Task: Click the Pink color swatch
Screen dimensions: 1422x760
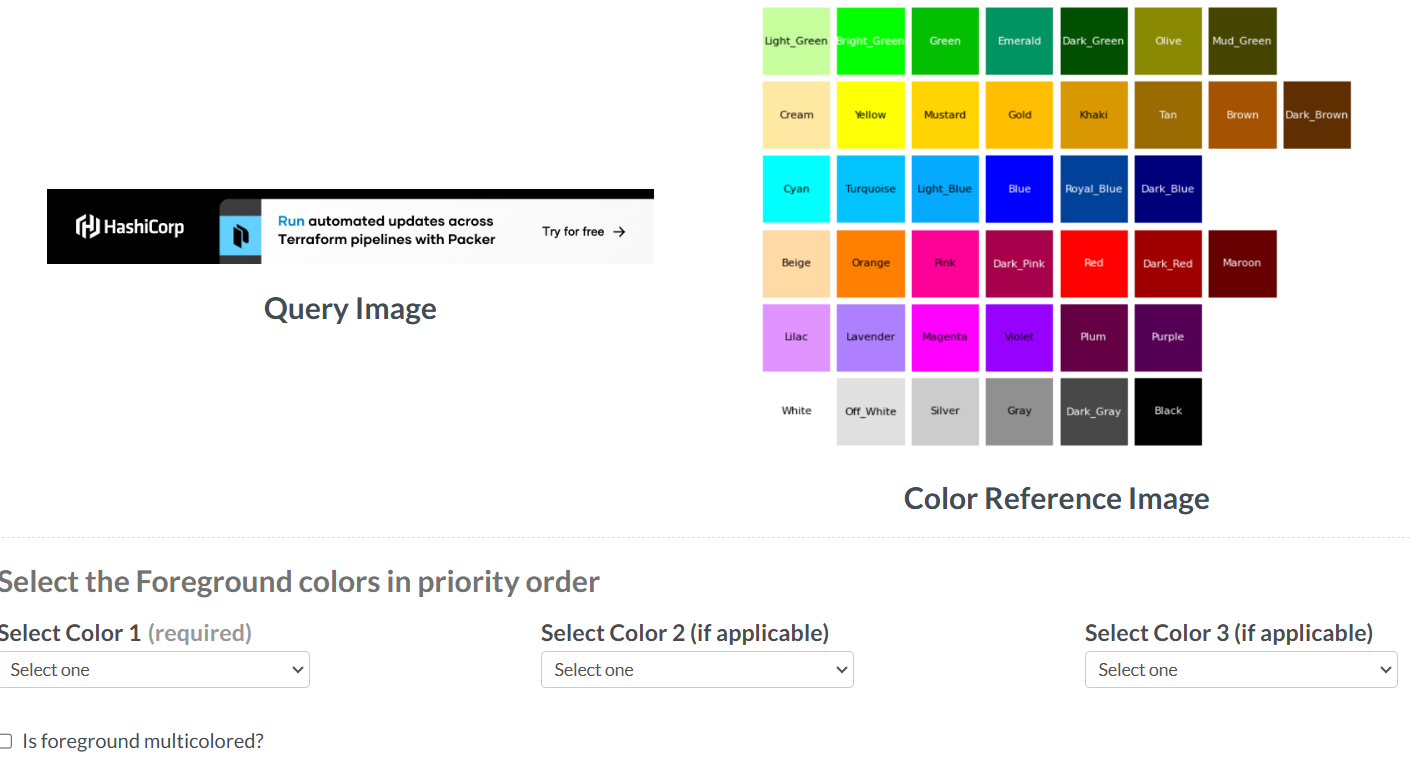Action: click(945, 263)
